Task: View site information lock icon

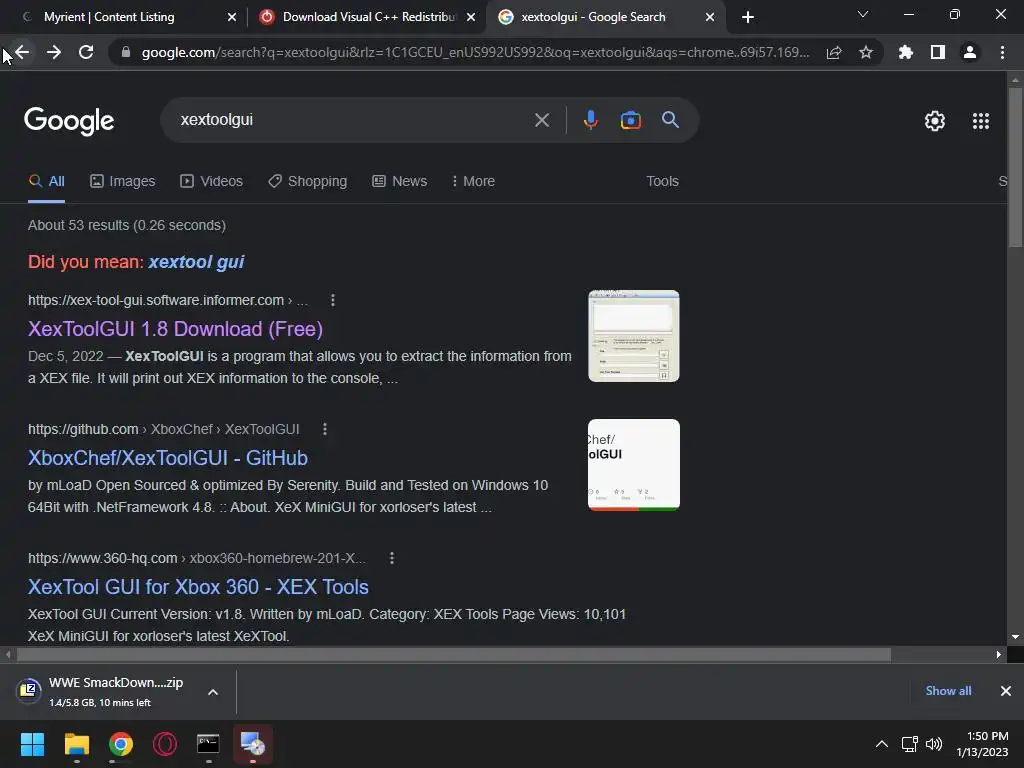Action: 126,52
